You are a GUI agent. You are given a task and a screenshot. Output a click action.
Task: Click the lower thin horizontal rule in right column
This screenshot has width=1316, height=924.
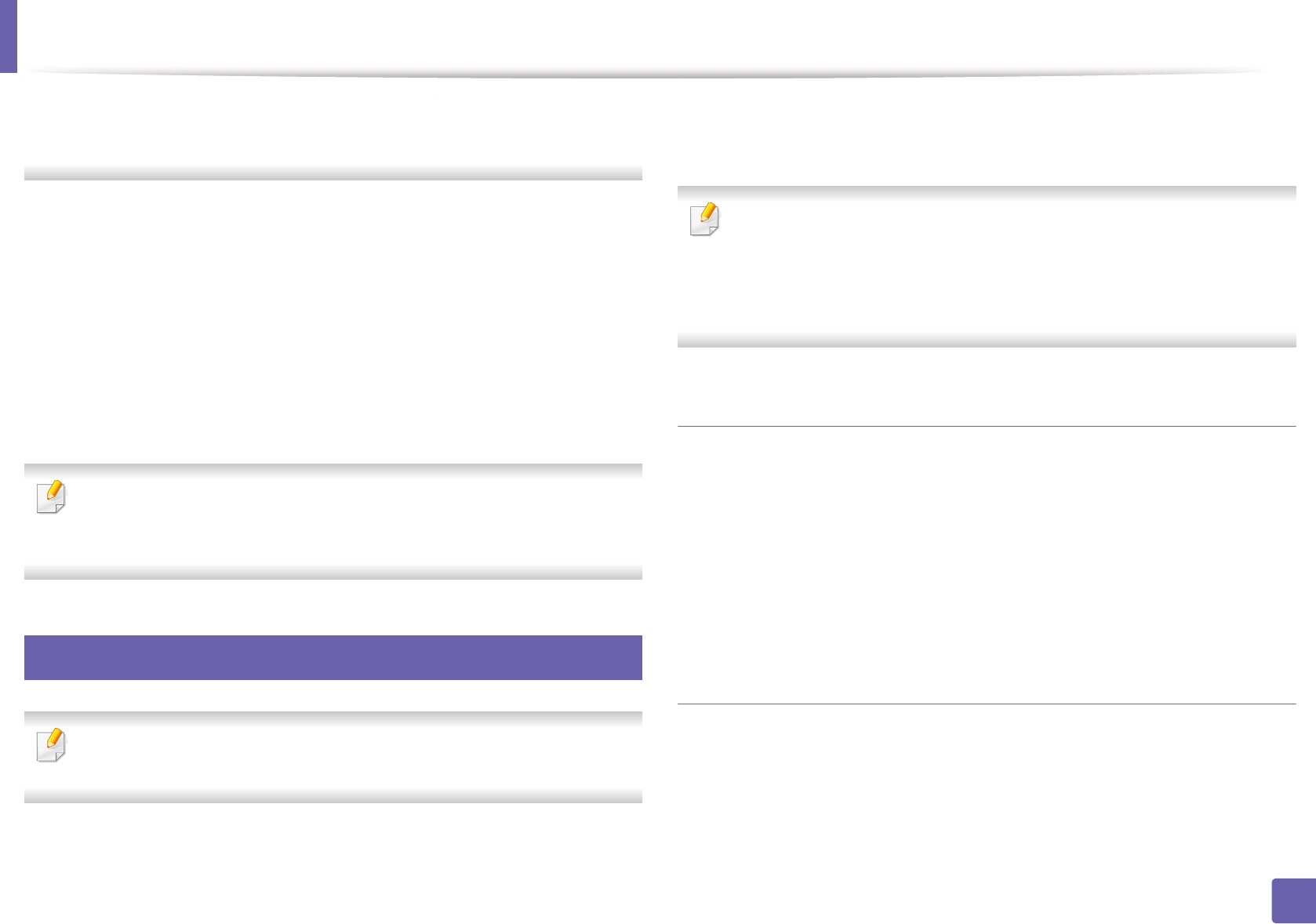tap(986, 704)
